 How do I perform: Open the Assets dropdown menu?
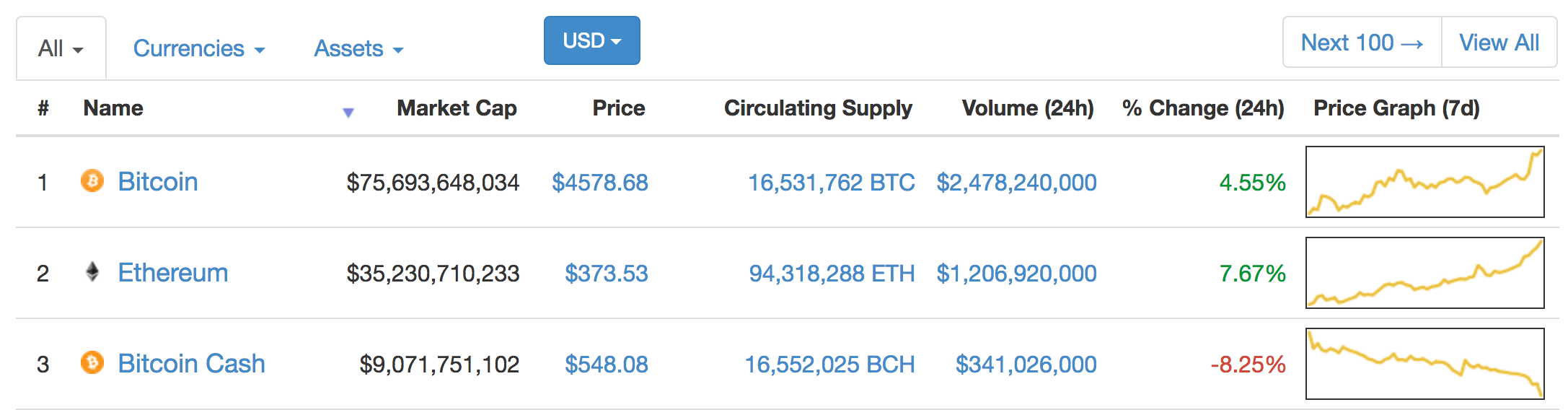(358, 48)
